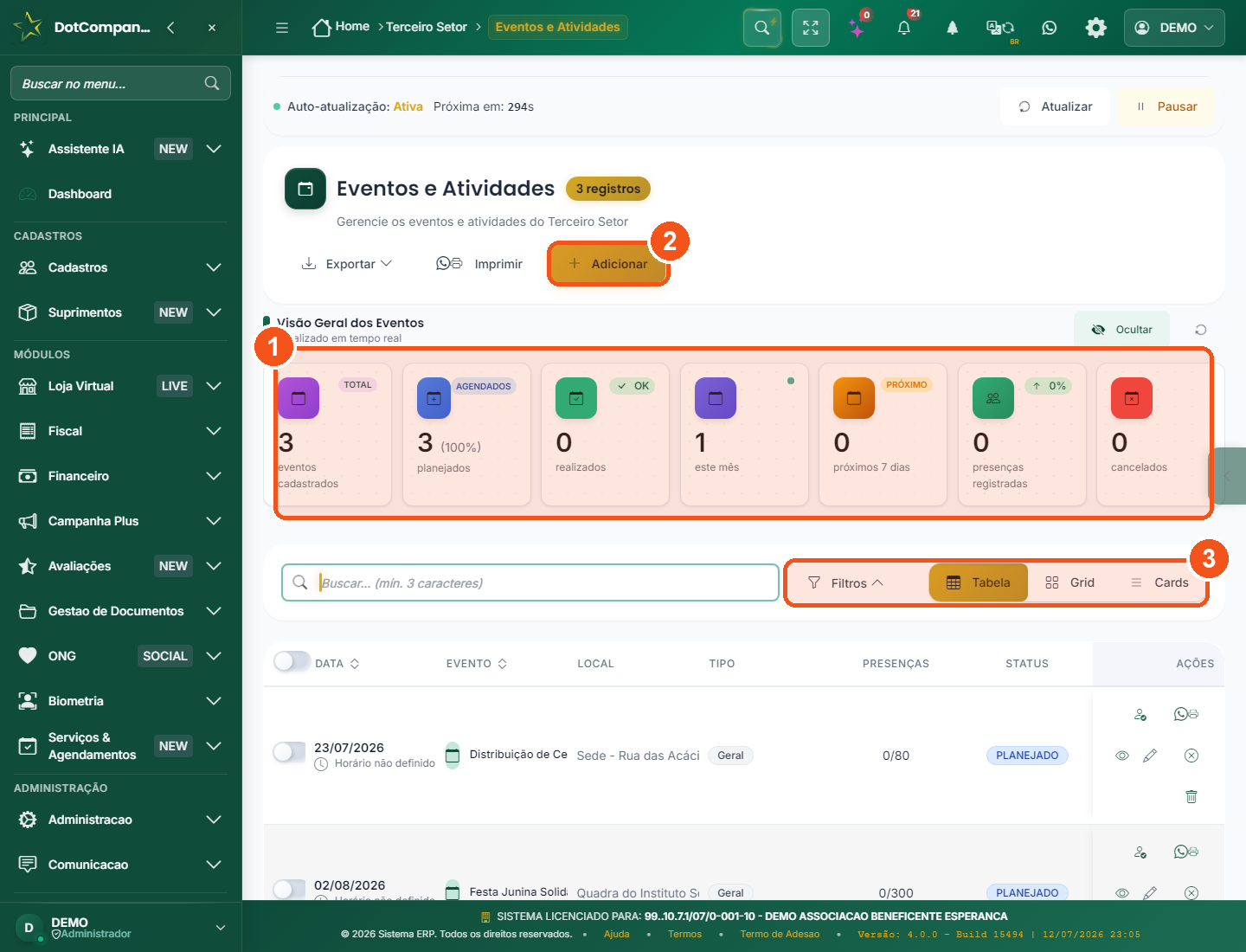Send WhatsApp print icon for 23/07/2026 event
1246x952 pixels.
[1186, 714]
